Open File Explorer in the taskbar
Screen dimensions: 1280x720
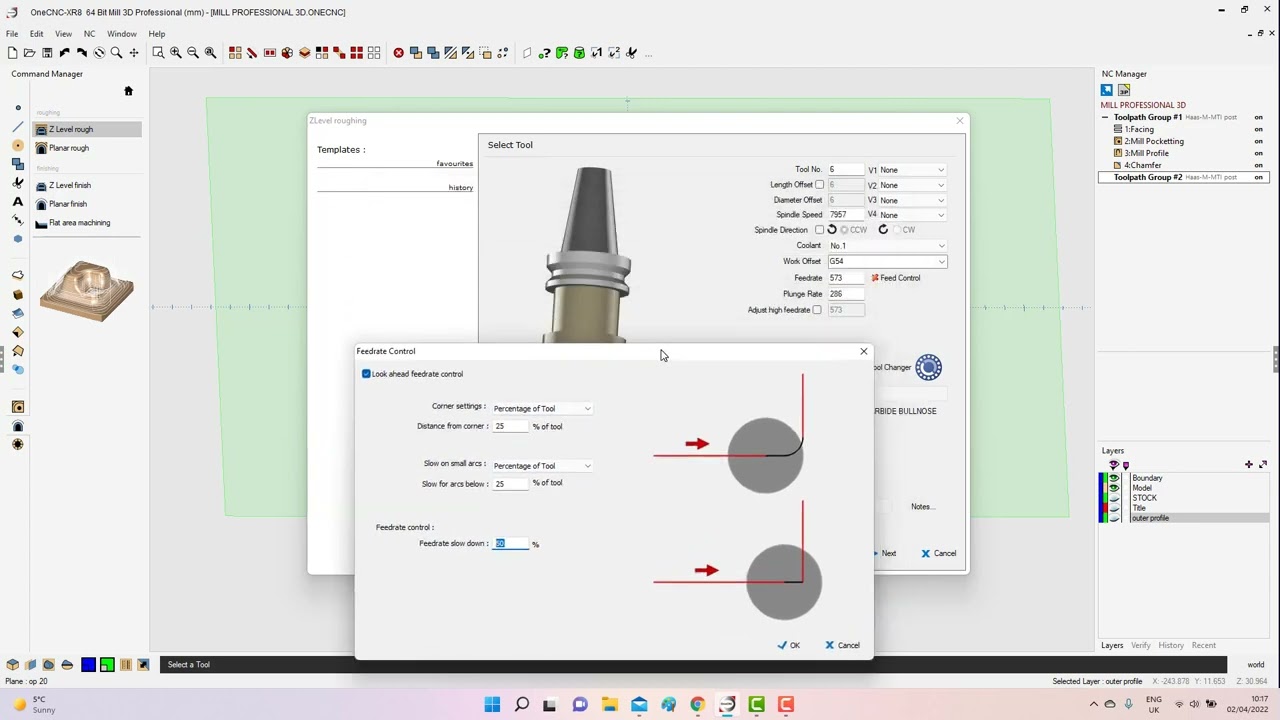(609, 704)
